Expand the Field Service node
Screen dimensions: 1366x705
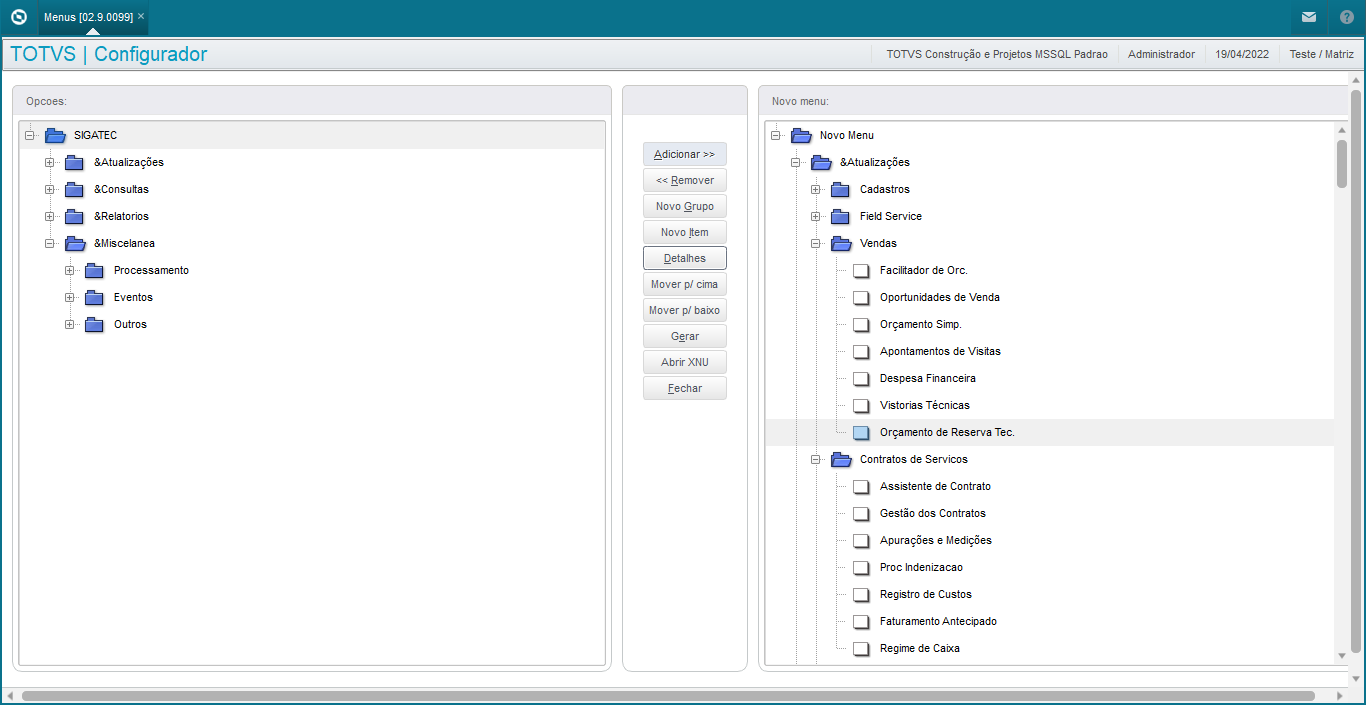click(816, 216)
